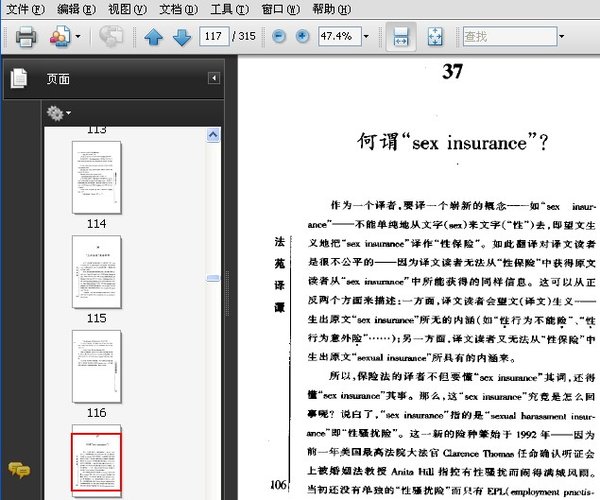Image resolution: width=600 pixels, height=500 pixels.
Task: Click the zoom in plus button
Action: coord(301,37)
